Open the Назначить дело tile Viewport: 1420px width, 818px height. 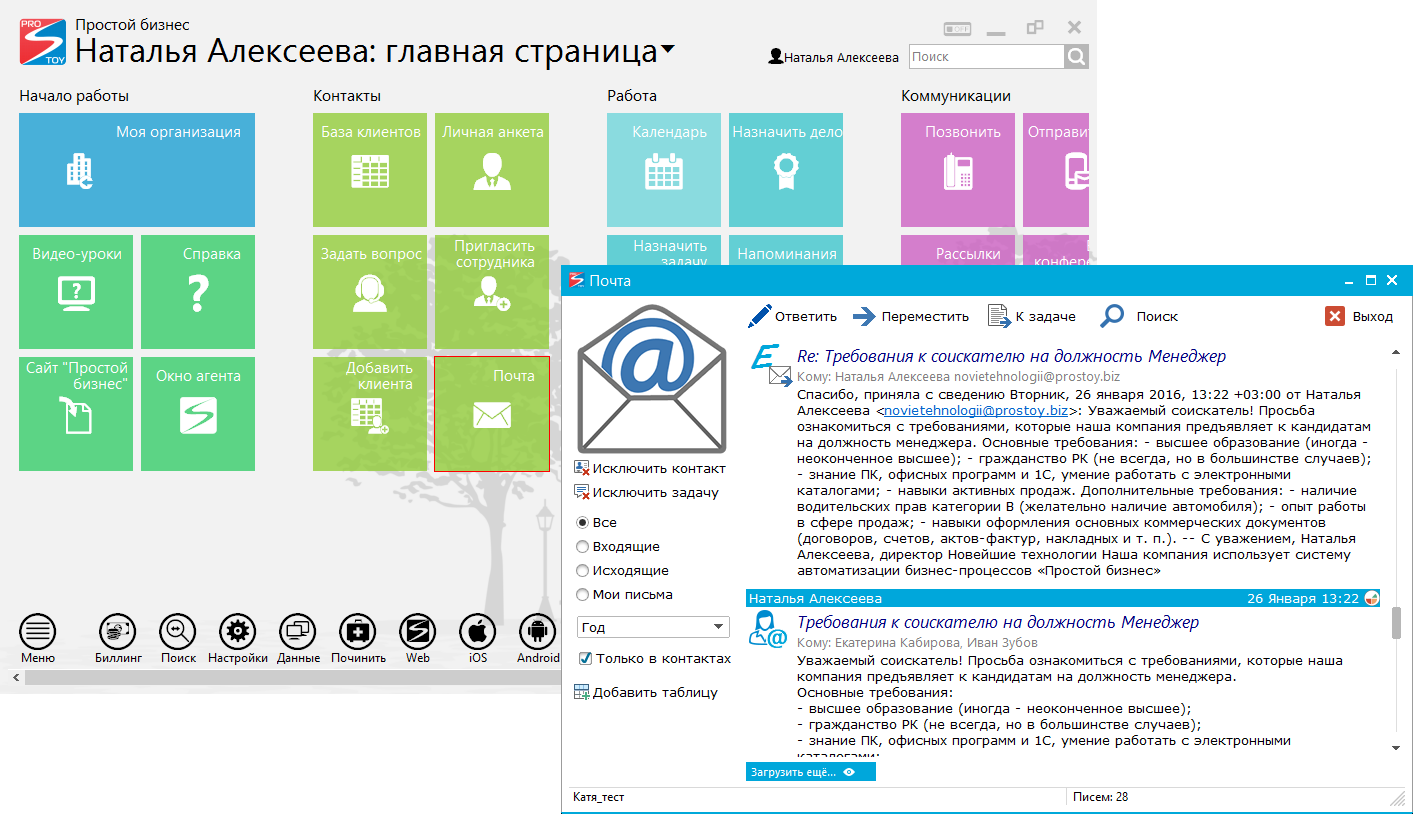coord(786,170)
